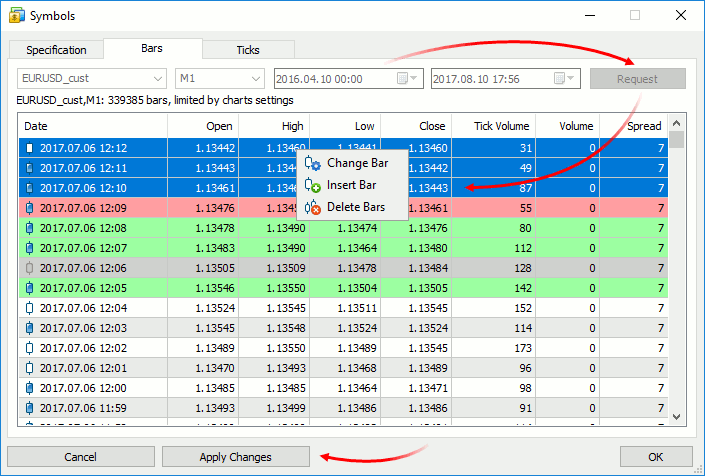Click candle icon of the 12:10 row
705x476 pixels.
coord(30,188)
